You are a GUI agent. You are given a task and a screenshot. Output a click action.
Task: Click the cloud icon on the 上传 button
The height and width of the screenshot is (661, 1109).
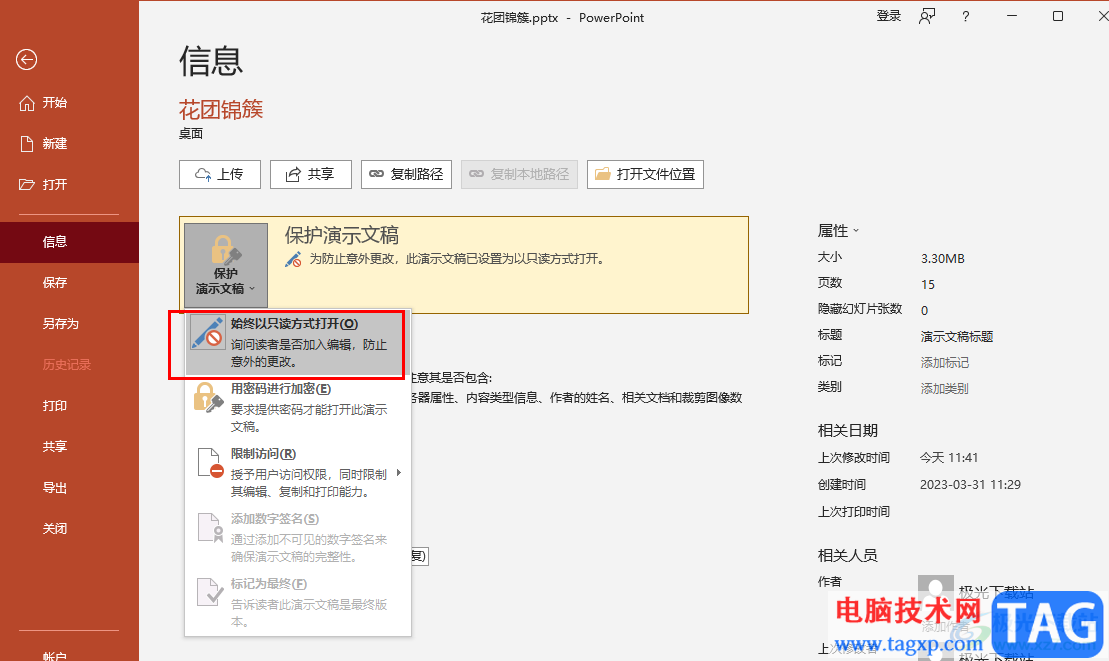pos(203,175)
